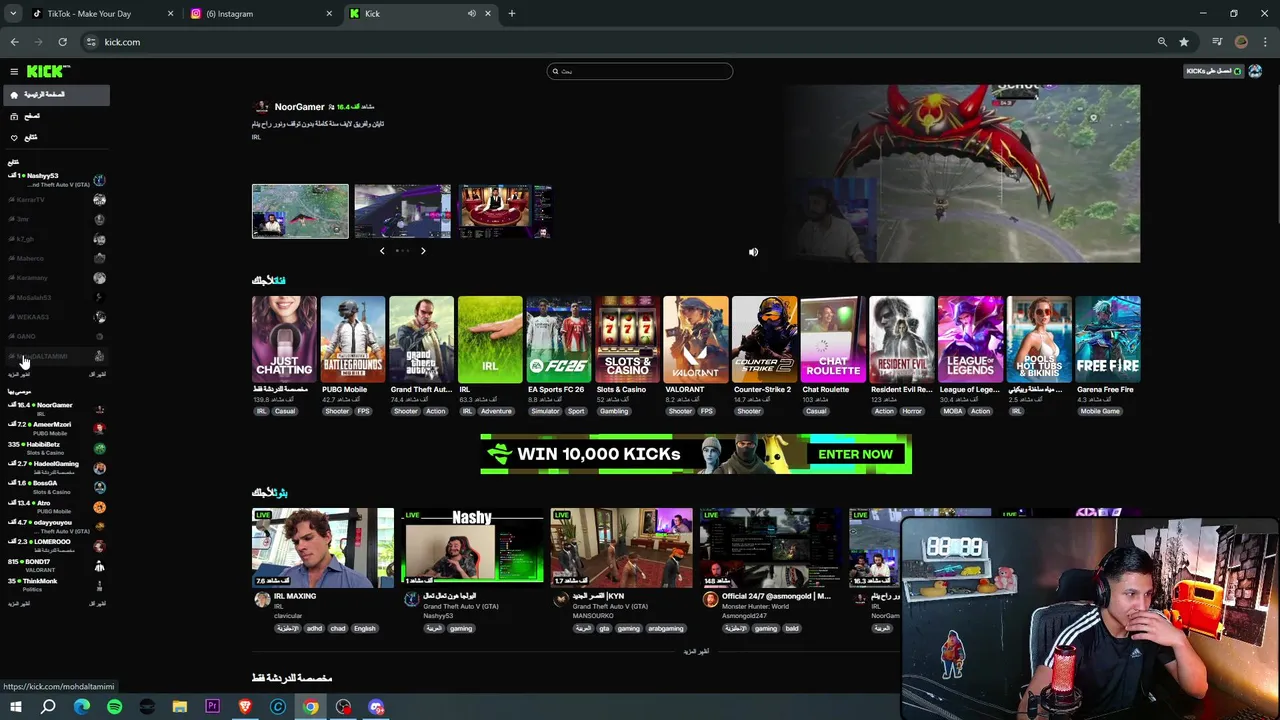Open Garena Free Fire category card

pyautogui.click(x=1108, y=340)
